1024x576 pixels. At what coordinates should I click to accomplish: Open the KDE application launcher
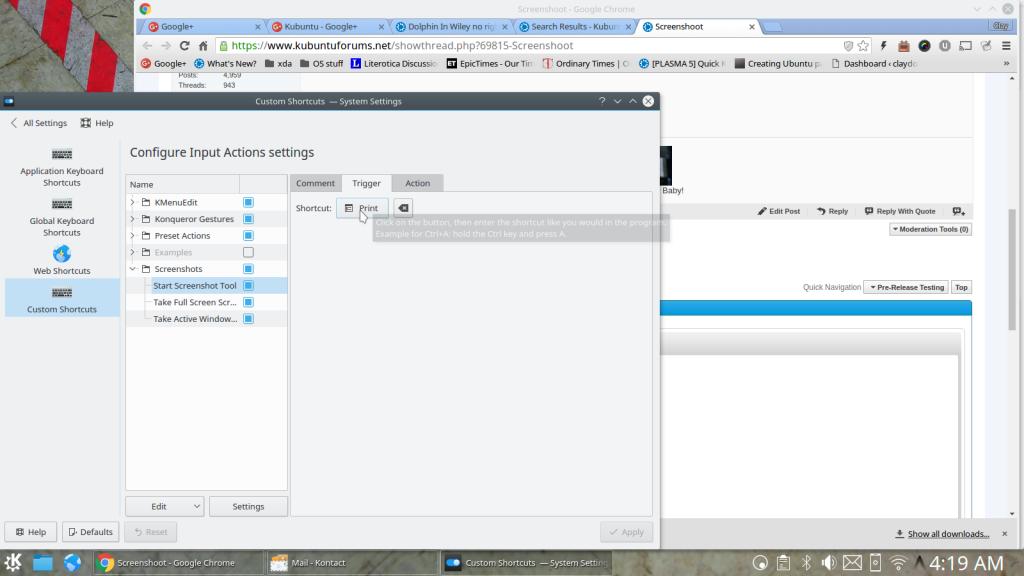14,562
